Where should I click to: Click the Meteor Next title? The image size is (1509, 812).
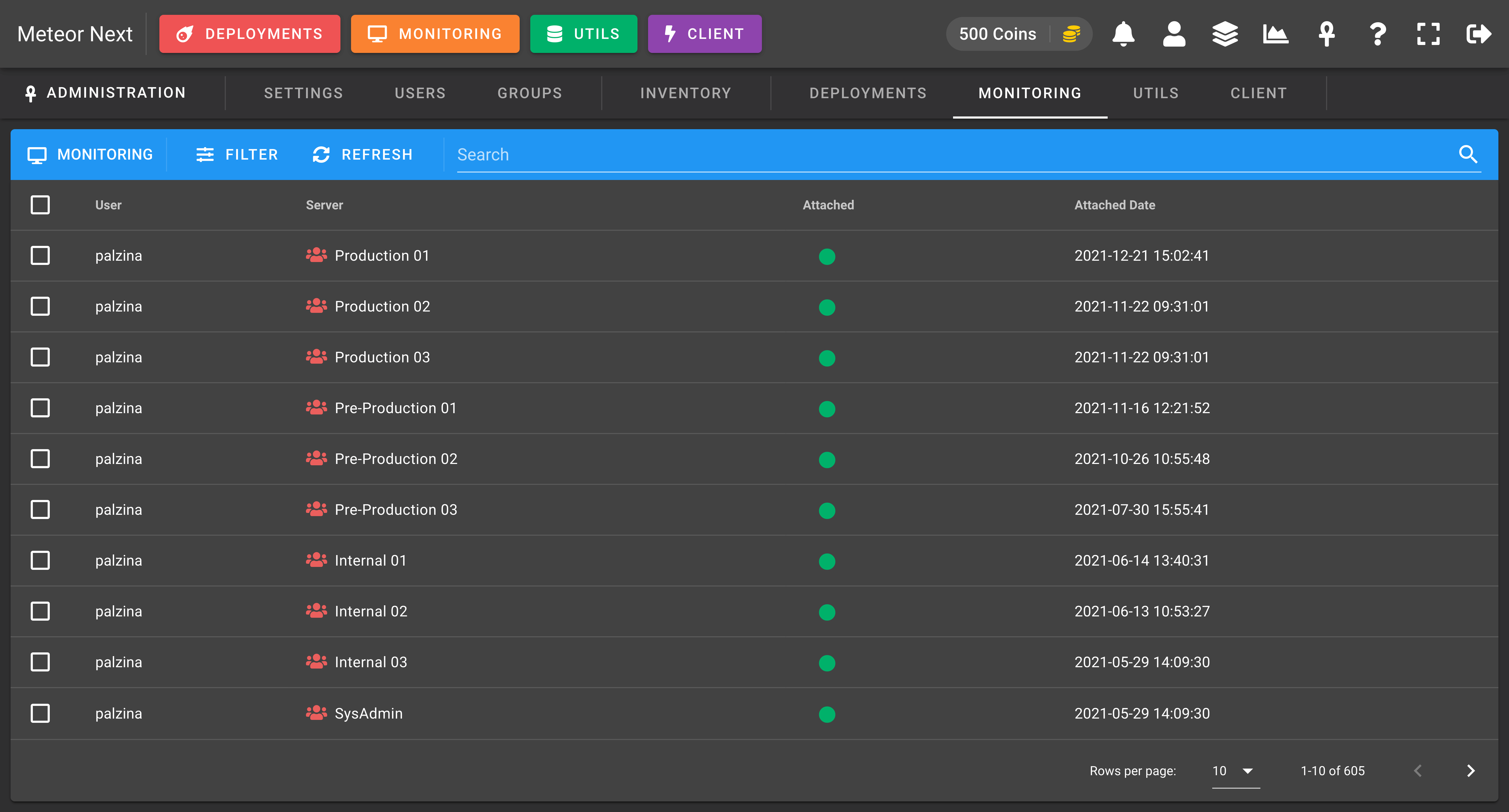(x=75, y=34)
